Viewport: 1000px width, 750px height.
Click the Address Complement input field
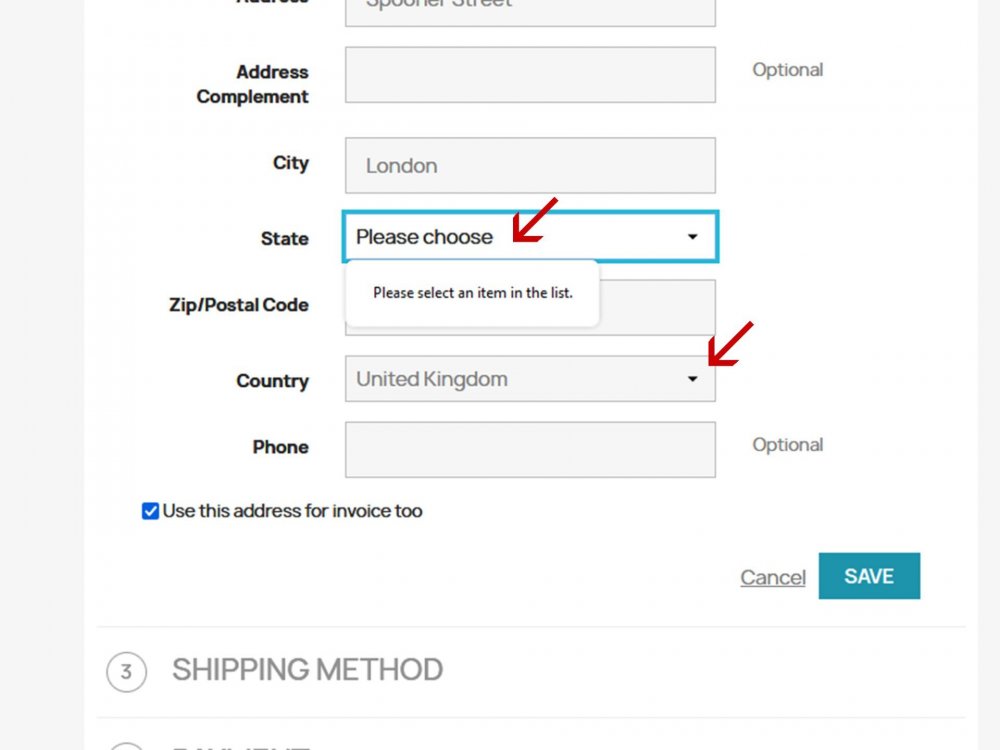tap(530, 74)
